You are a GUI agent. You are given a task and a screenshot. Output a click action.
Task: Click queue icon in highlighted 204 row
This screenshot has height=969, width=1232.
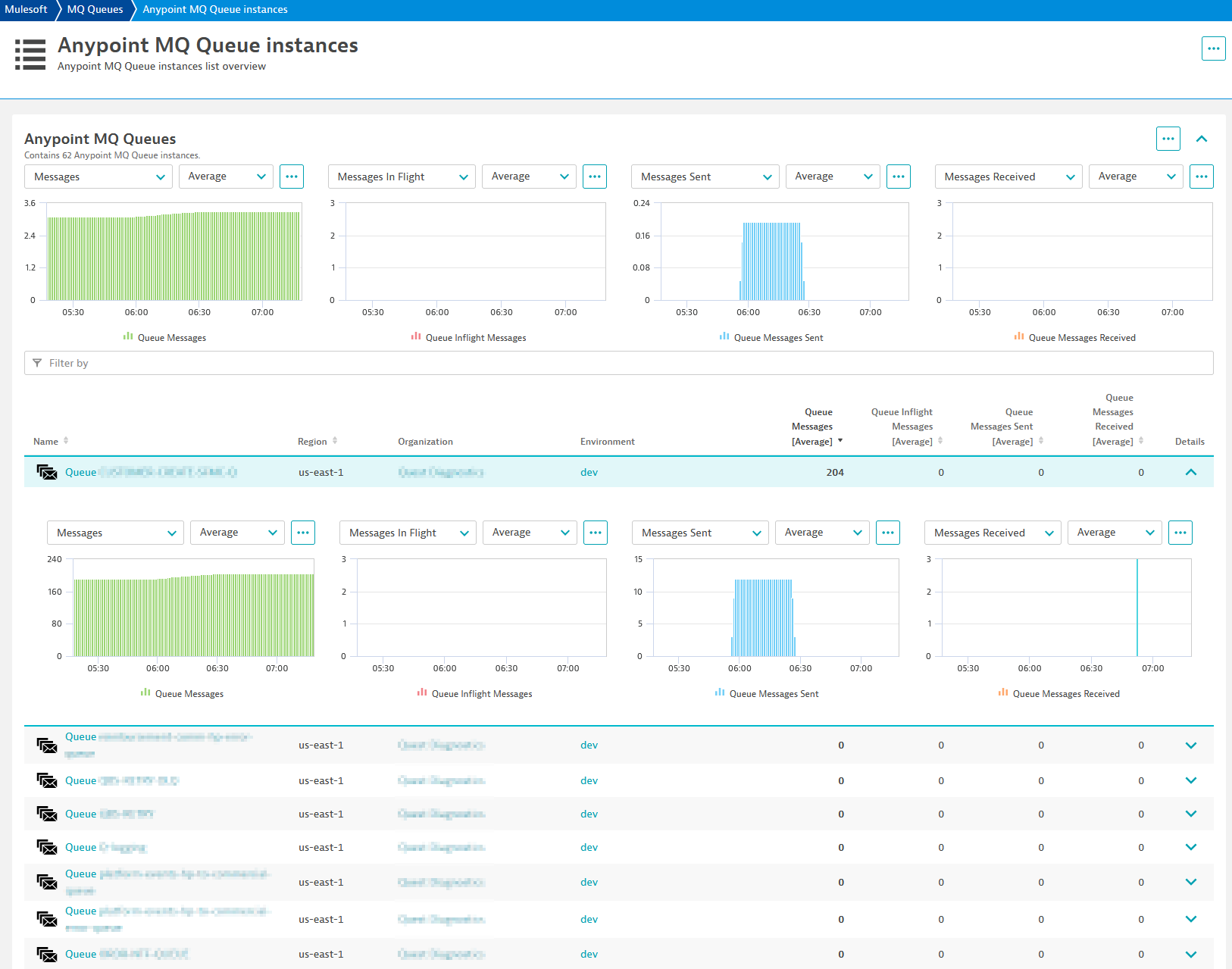pyautogui.click(x=47, y=472)
